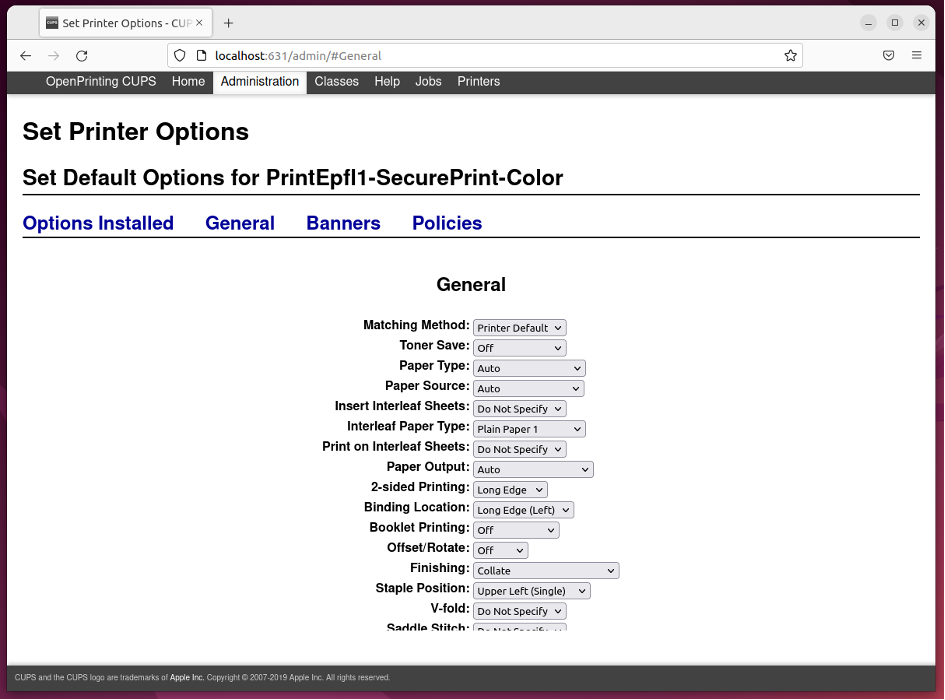Go to Jobs in the CUPS navigation bar
Screen dimensions: 945x700
pos(428,82)
